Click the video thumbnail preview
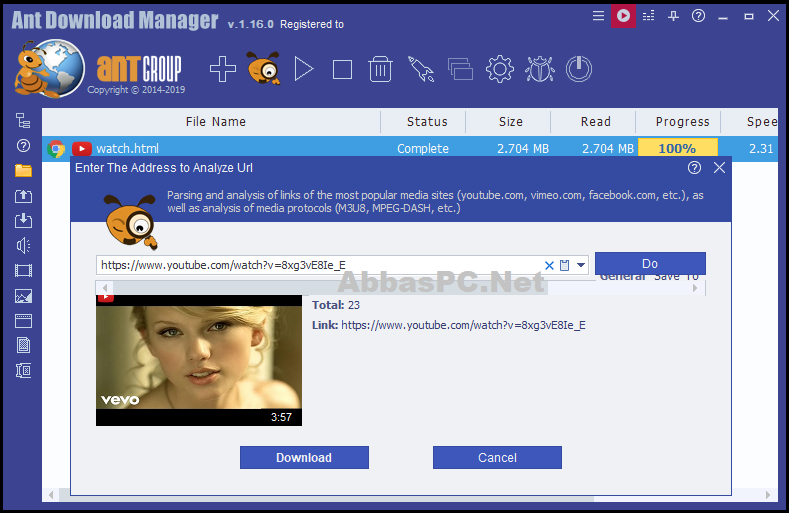 199,360
